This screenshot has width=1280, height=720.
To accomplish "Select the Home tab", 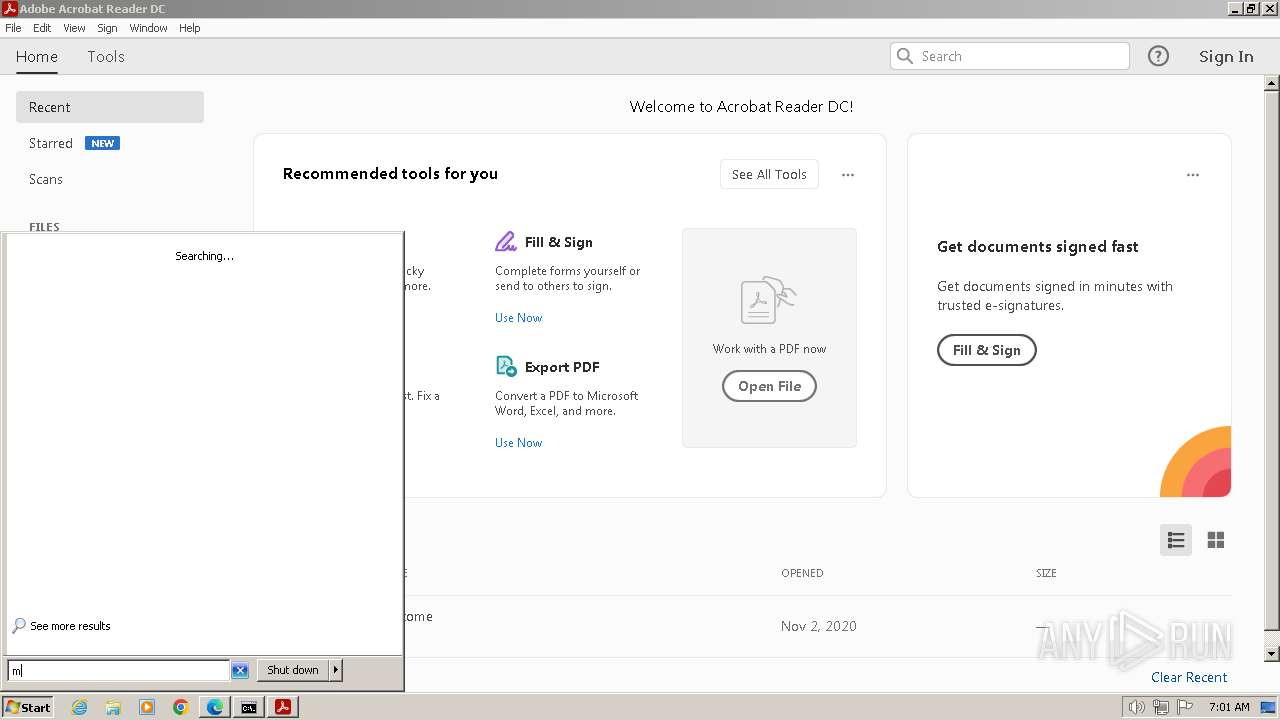I will click(x=37, y=56).
